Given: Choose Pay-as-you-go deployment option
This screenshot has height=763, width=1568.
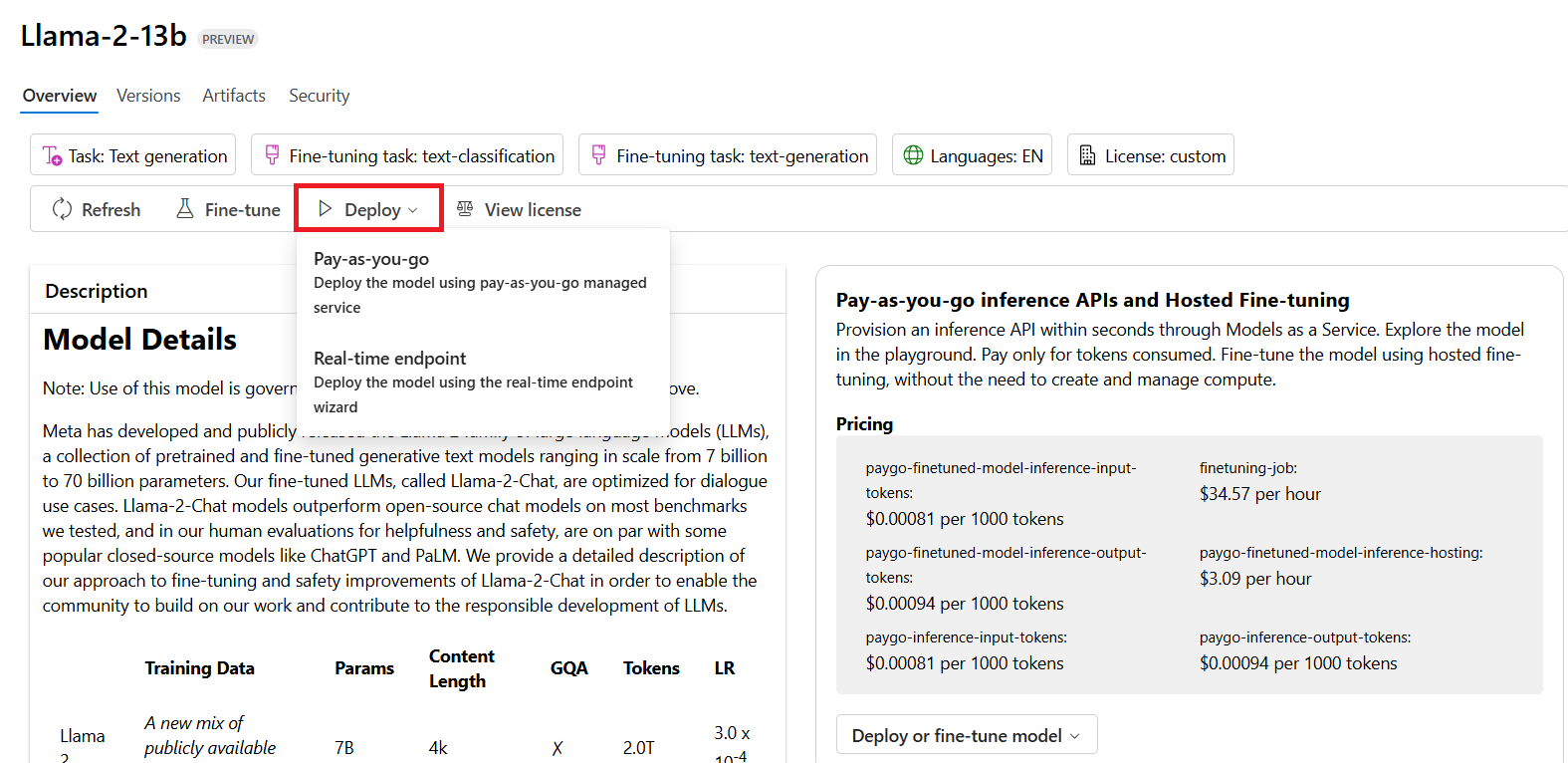Looking at the screenshot, I should point(480,282).
